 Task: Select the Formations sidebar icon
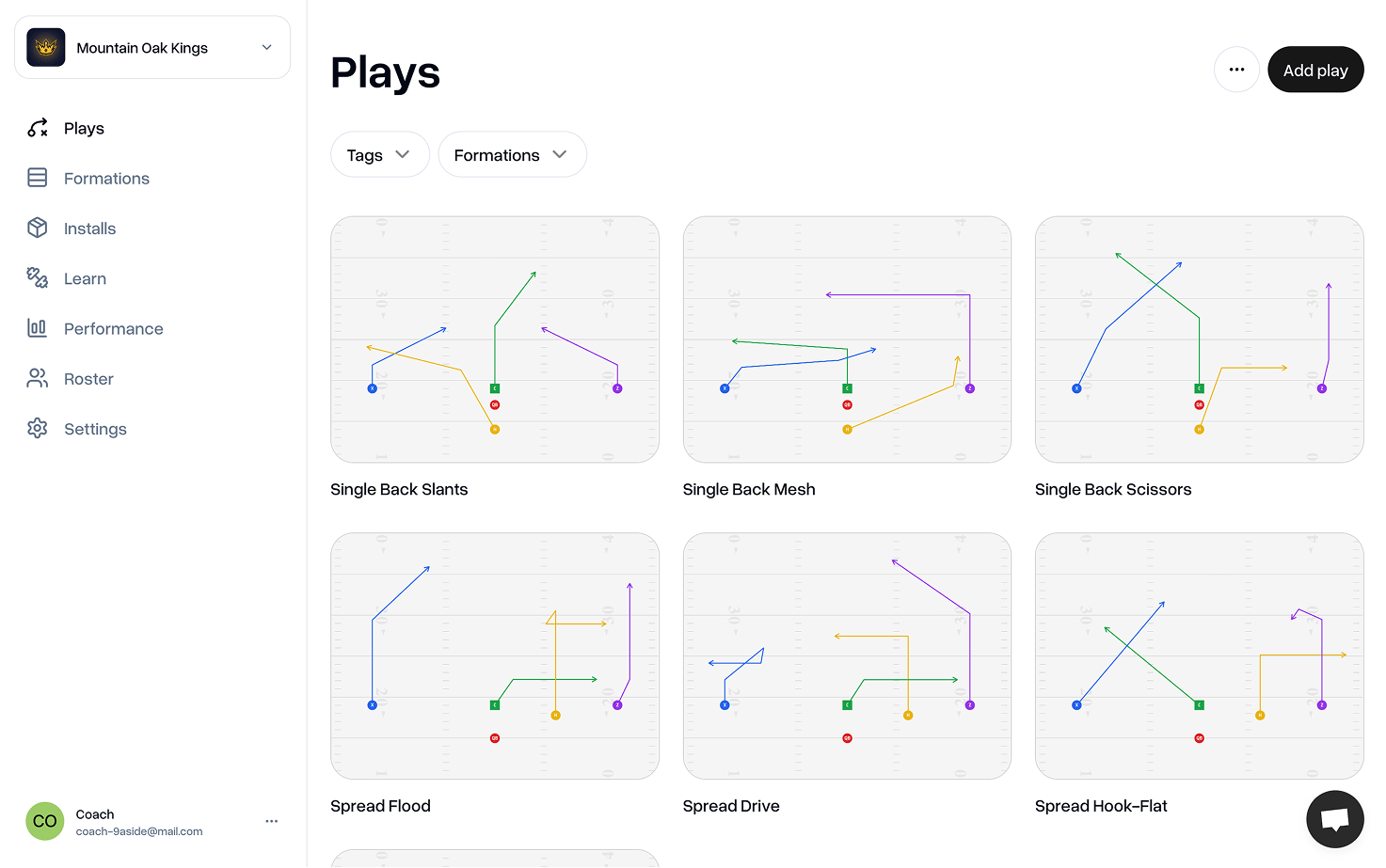[x=37, y=178]
